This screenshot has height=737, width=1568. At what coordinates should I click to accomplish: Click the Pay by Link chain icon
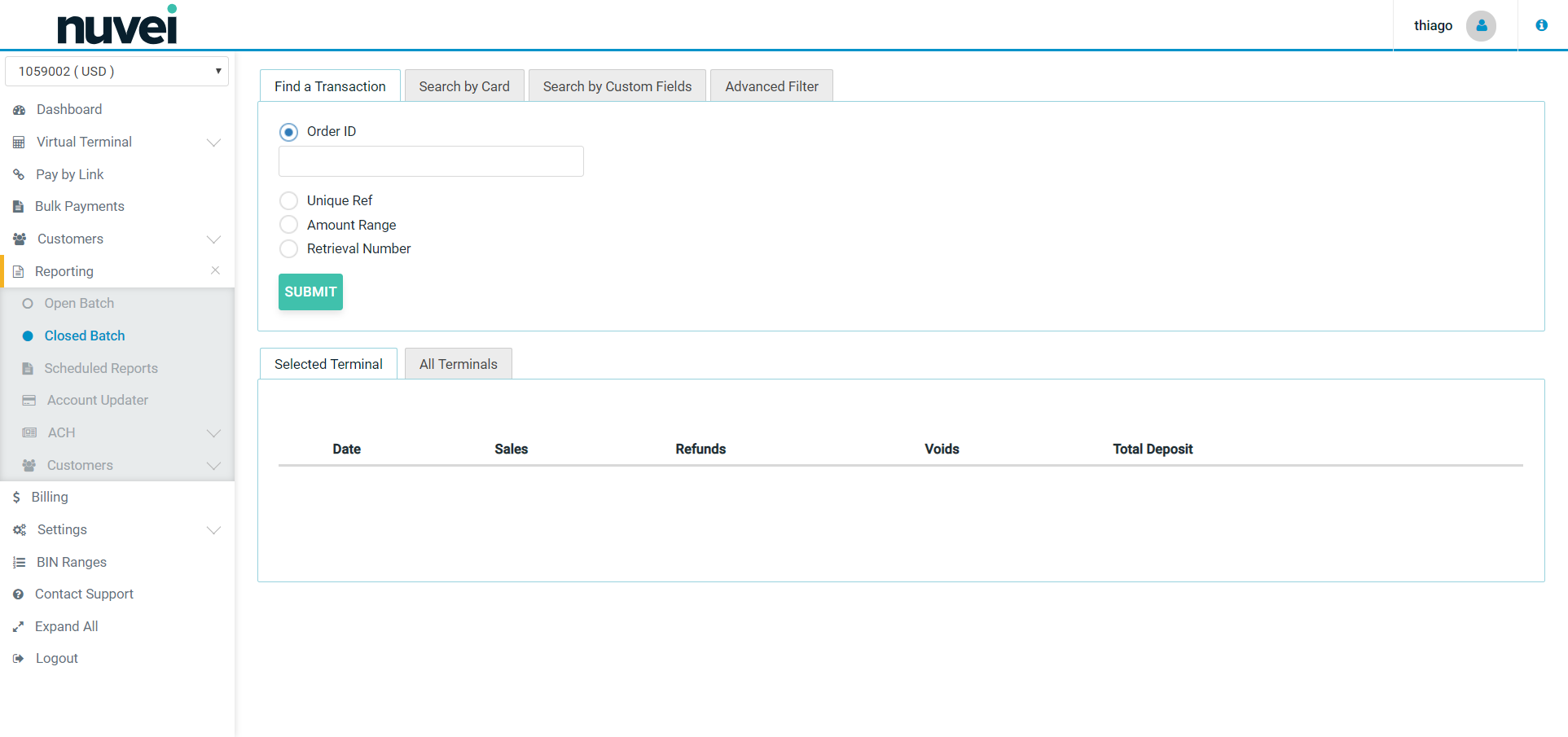click(x=19, y=174)
